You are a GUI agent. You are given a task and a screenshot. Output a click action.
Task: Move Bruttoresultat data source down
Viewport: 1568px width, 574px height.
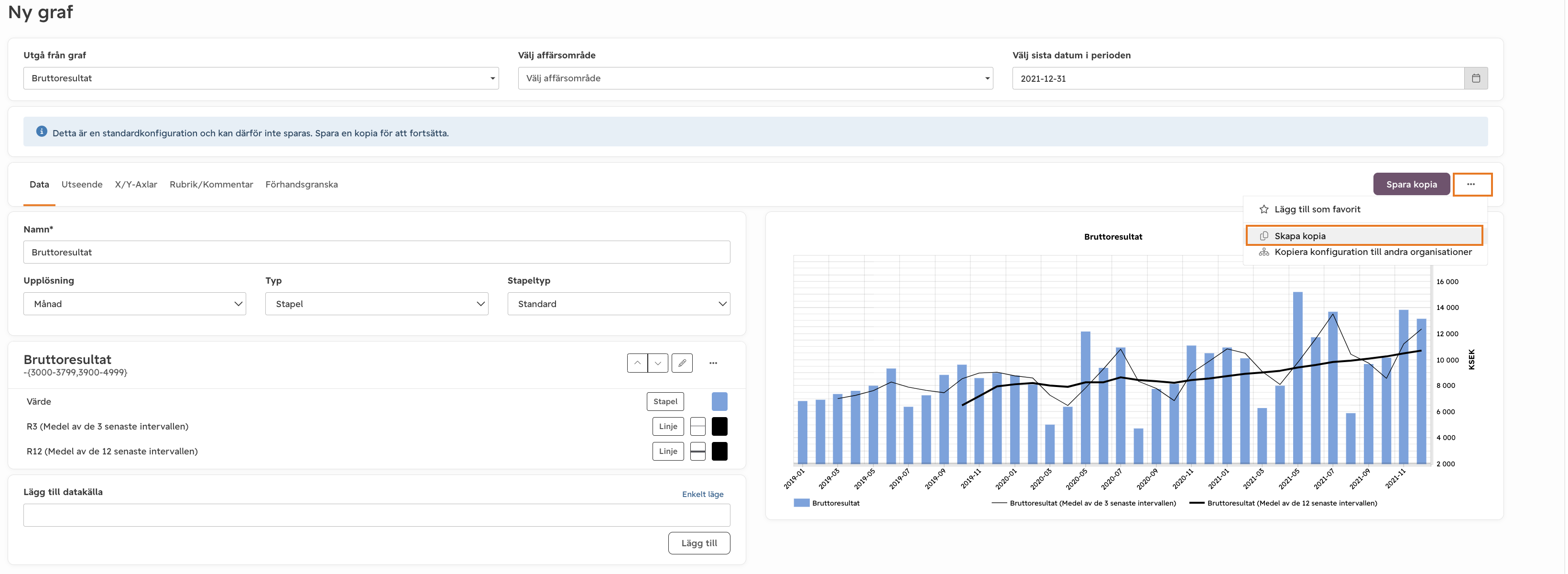(658, 363)
